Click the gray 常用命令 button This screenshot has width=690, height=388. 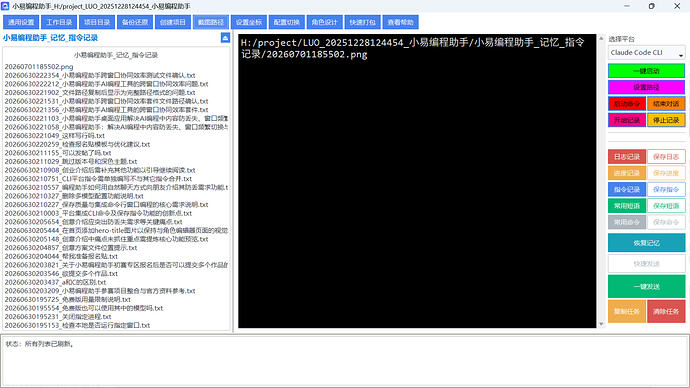(x=627, y=222)
